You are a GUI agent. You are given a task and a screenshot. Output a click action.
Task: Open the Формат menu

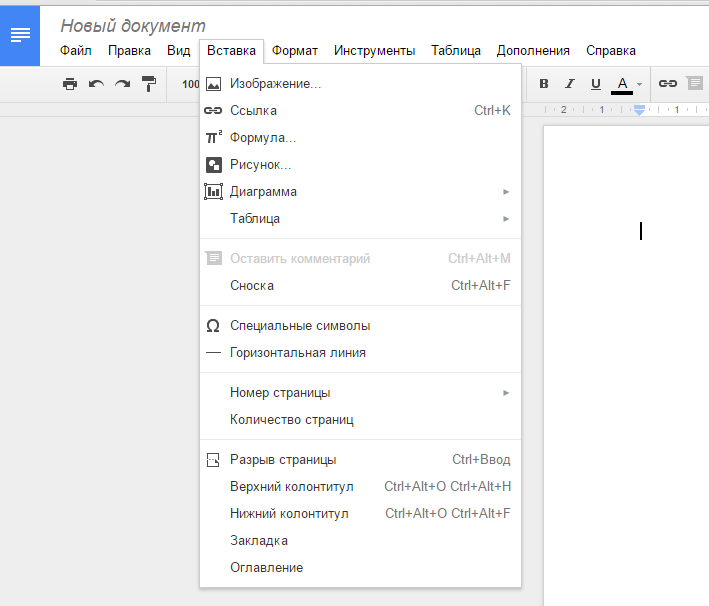pyautogui.click(x=295, y=50)
